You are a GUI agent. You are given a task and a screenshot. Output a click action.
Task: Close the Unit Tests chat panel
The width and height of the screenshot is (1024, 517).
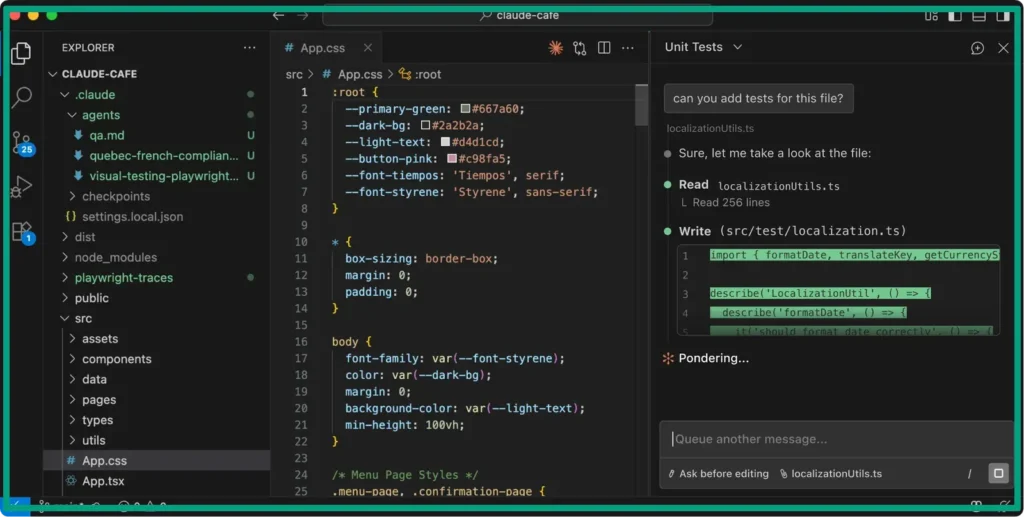[1003, 48]
